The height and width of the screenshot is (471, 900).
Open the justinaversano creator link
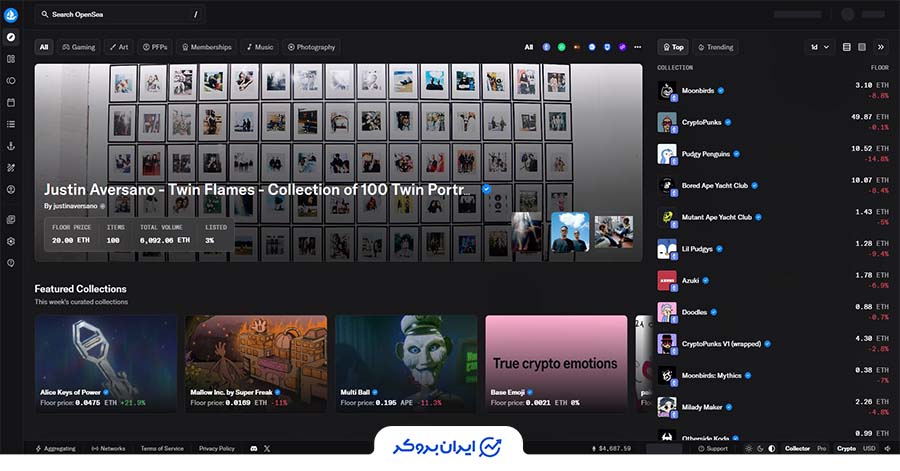tap(75, 205)
